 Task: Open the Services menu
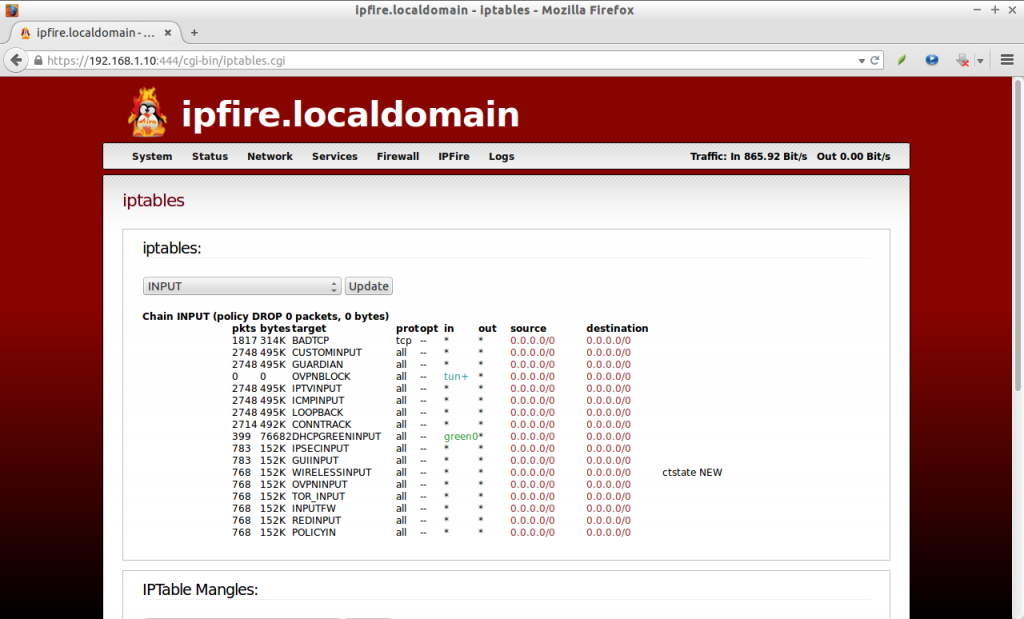[x=334, y=156]
